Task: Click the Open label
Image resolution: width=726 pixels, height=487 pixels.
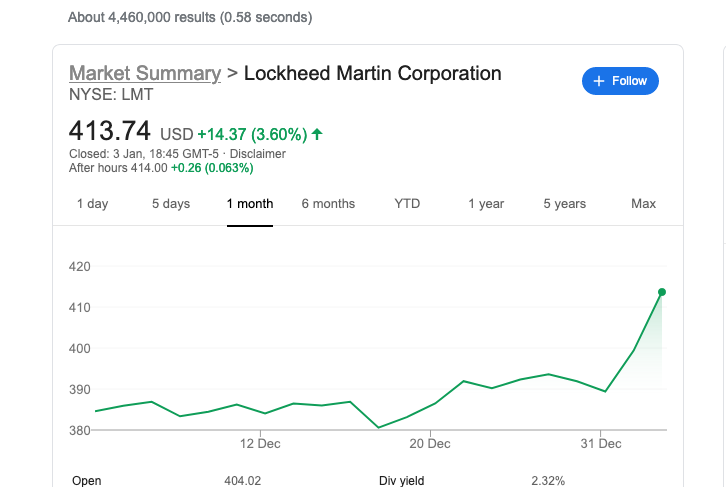Action: point(87,481)
